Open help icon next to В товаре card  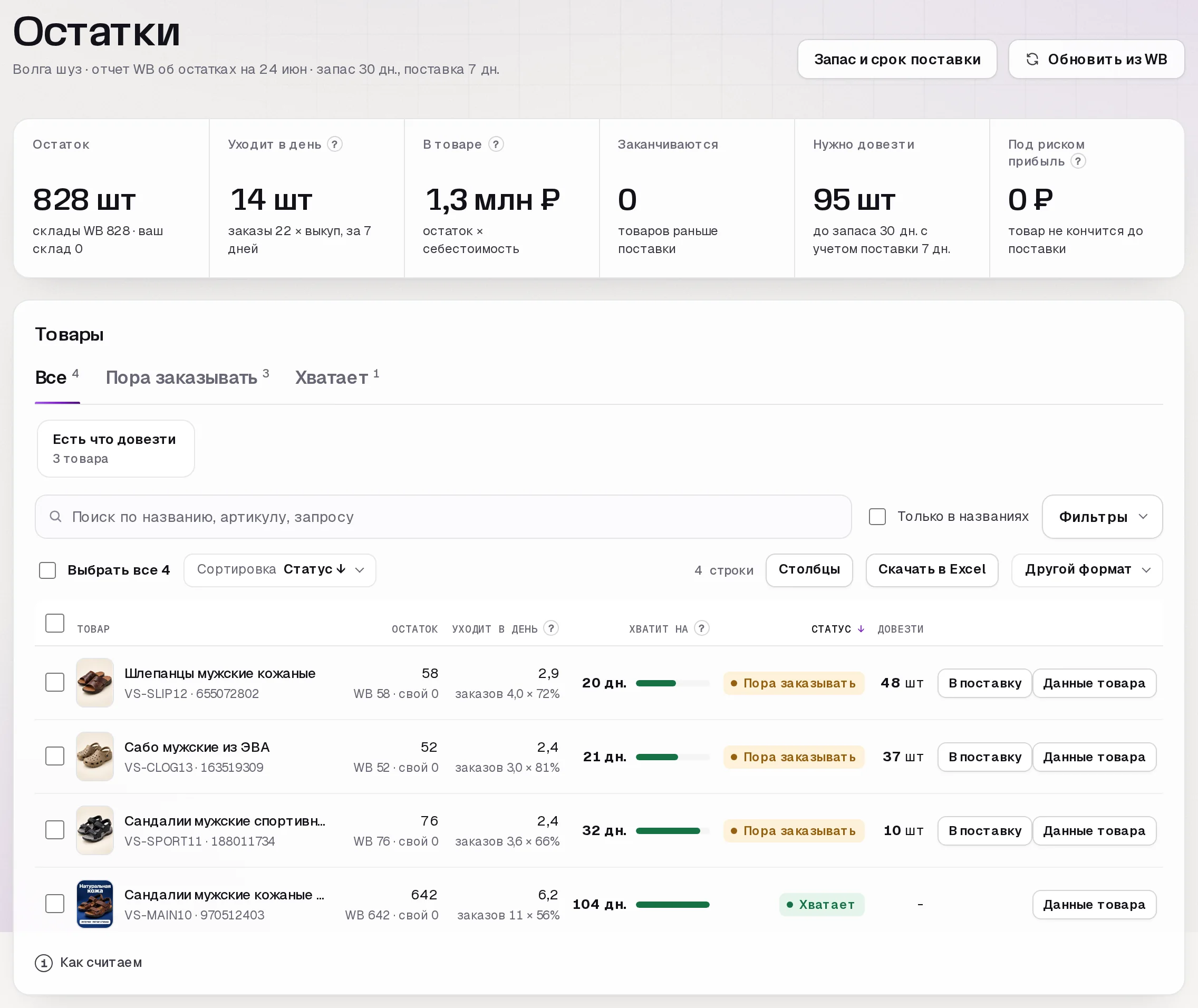[x=496, y=144]
